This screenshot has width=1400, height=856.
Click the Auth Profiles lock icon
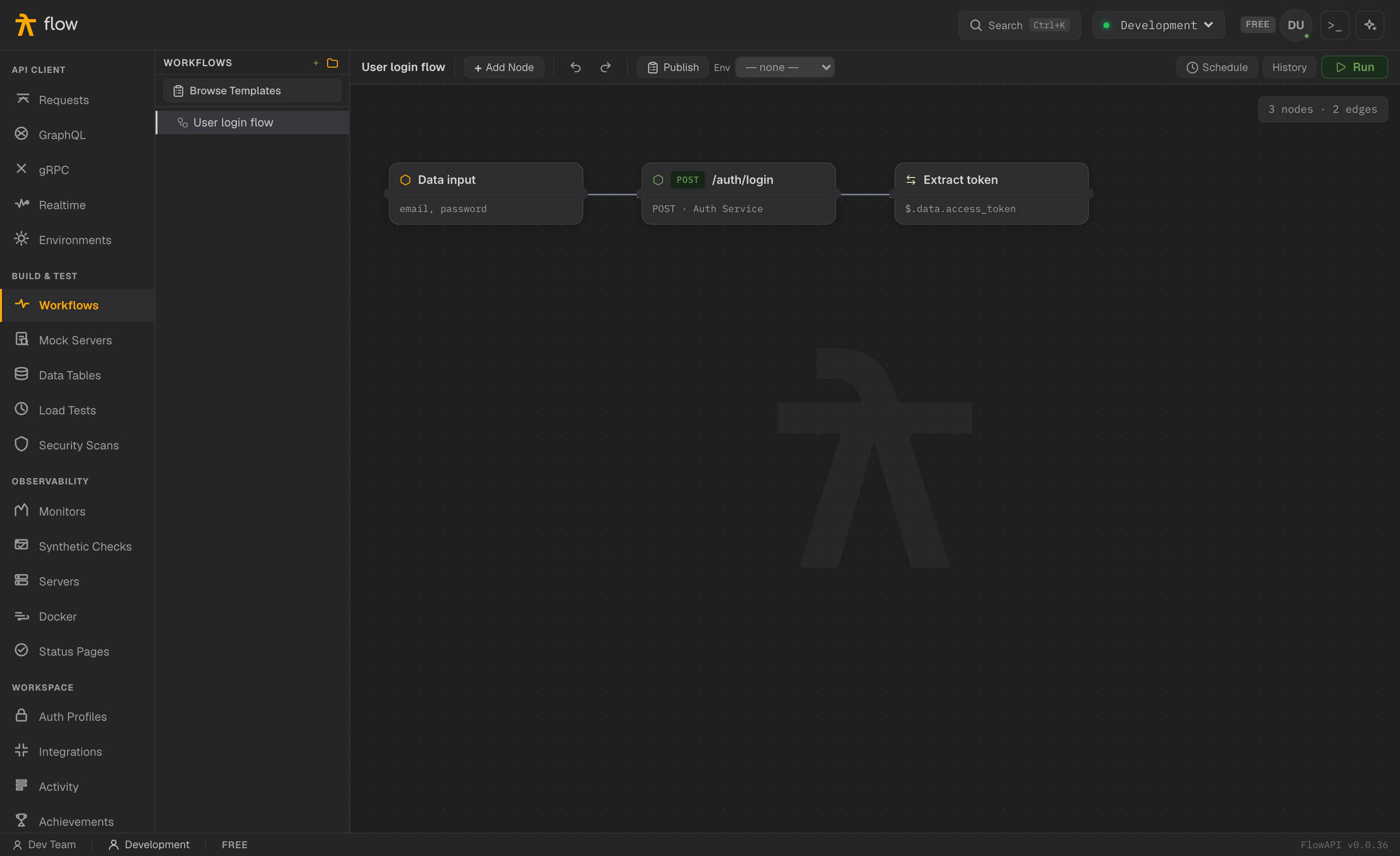click(21, 715)
